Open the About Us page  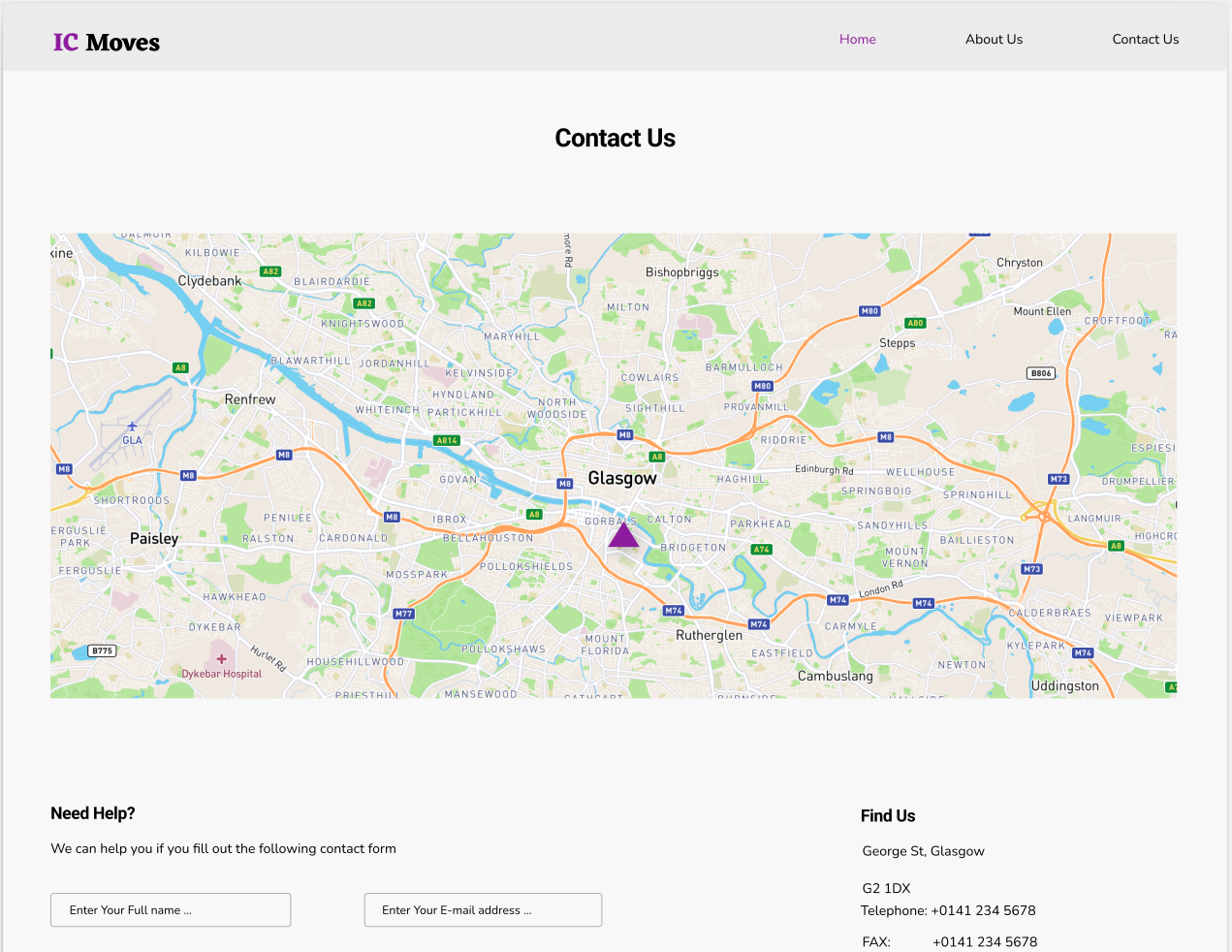pyautogui.click(x=994, y=39)
